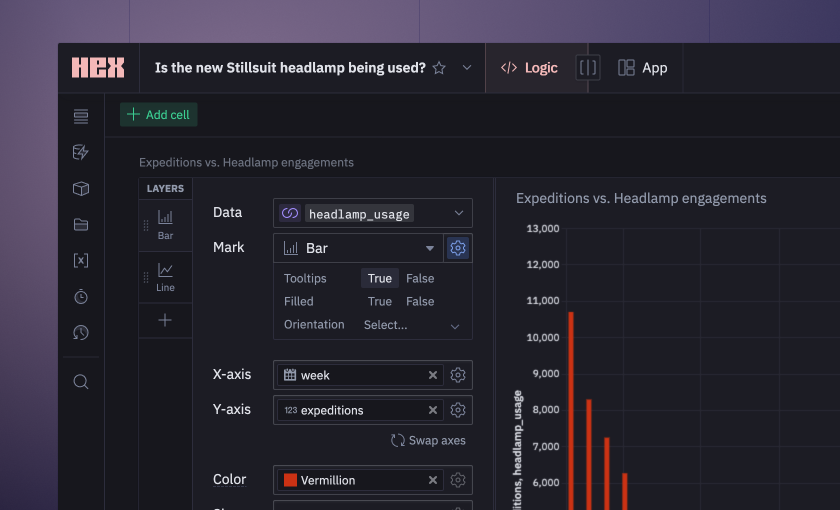Set Tooltips to False
This screenshot has width=840, height=510.
420,279
